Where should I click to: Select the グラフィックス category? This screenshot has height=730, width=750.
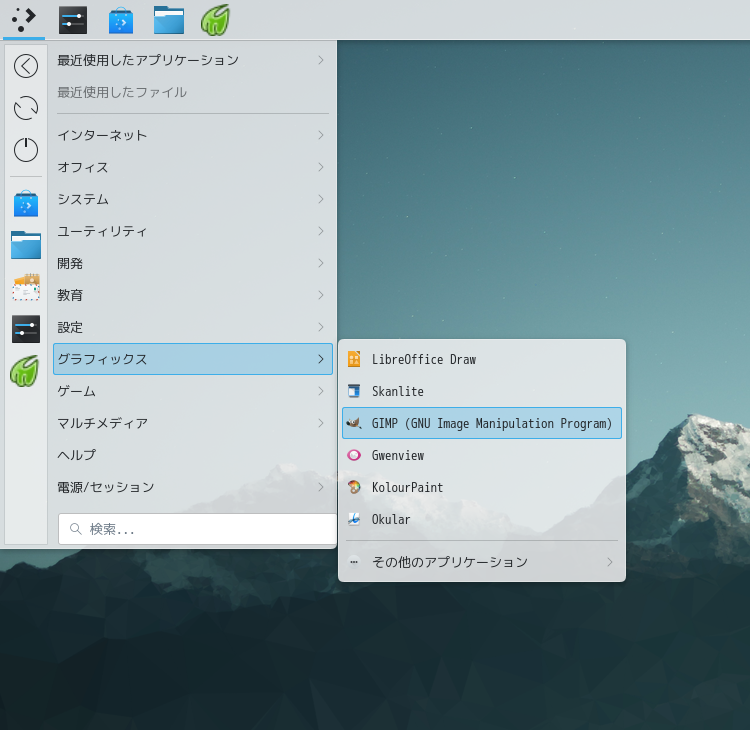193,359
